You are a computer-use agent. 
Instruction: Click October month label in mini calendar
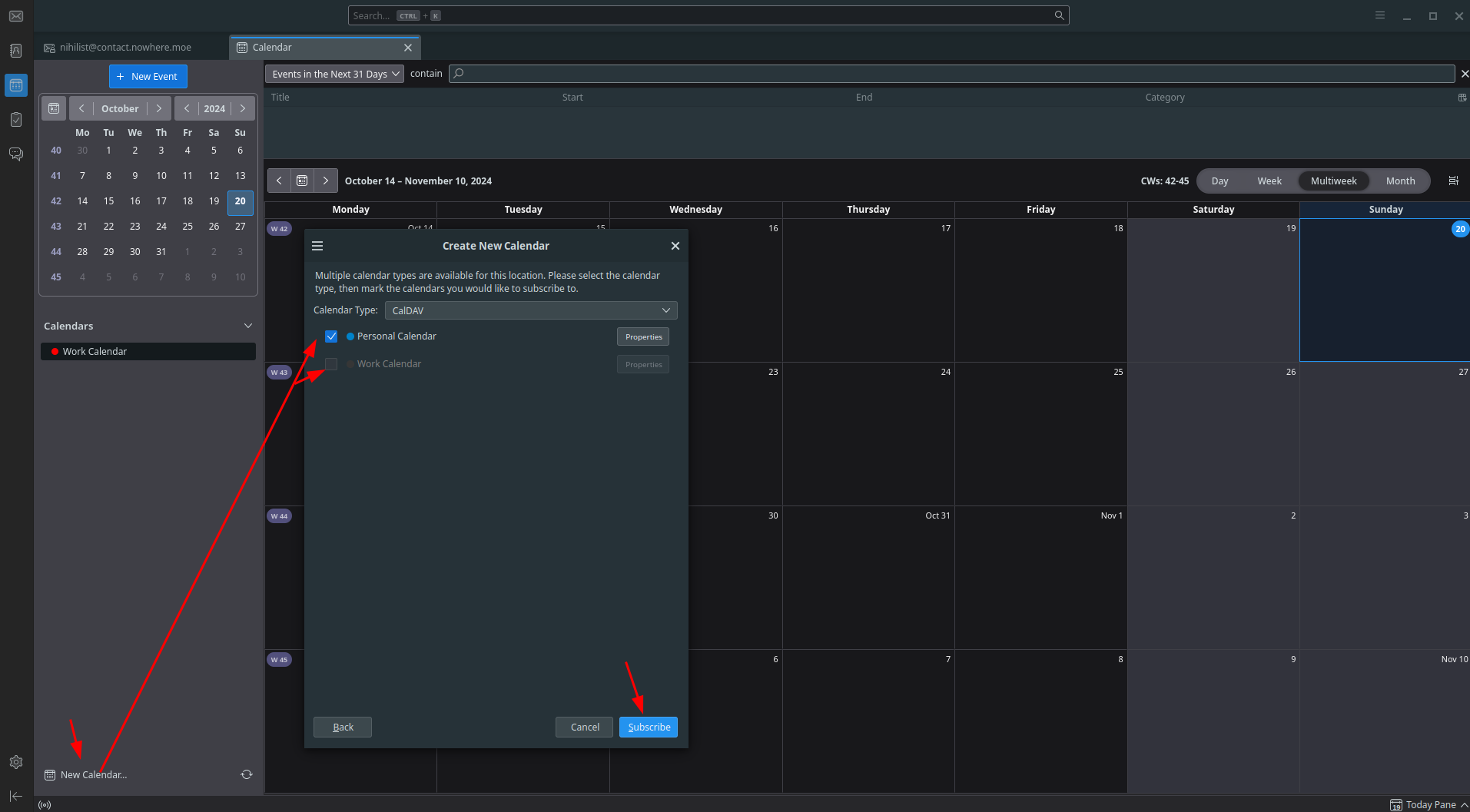tap(120, 108)
